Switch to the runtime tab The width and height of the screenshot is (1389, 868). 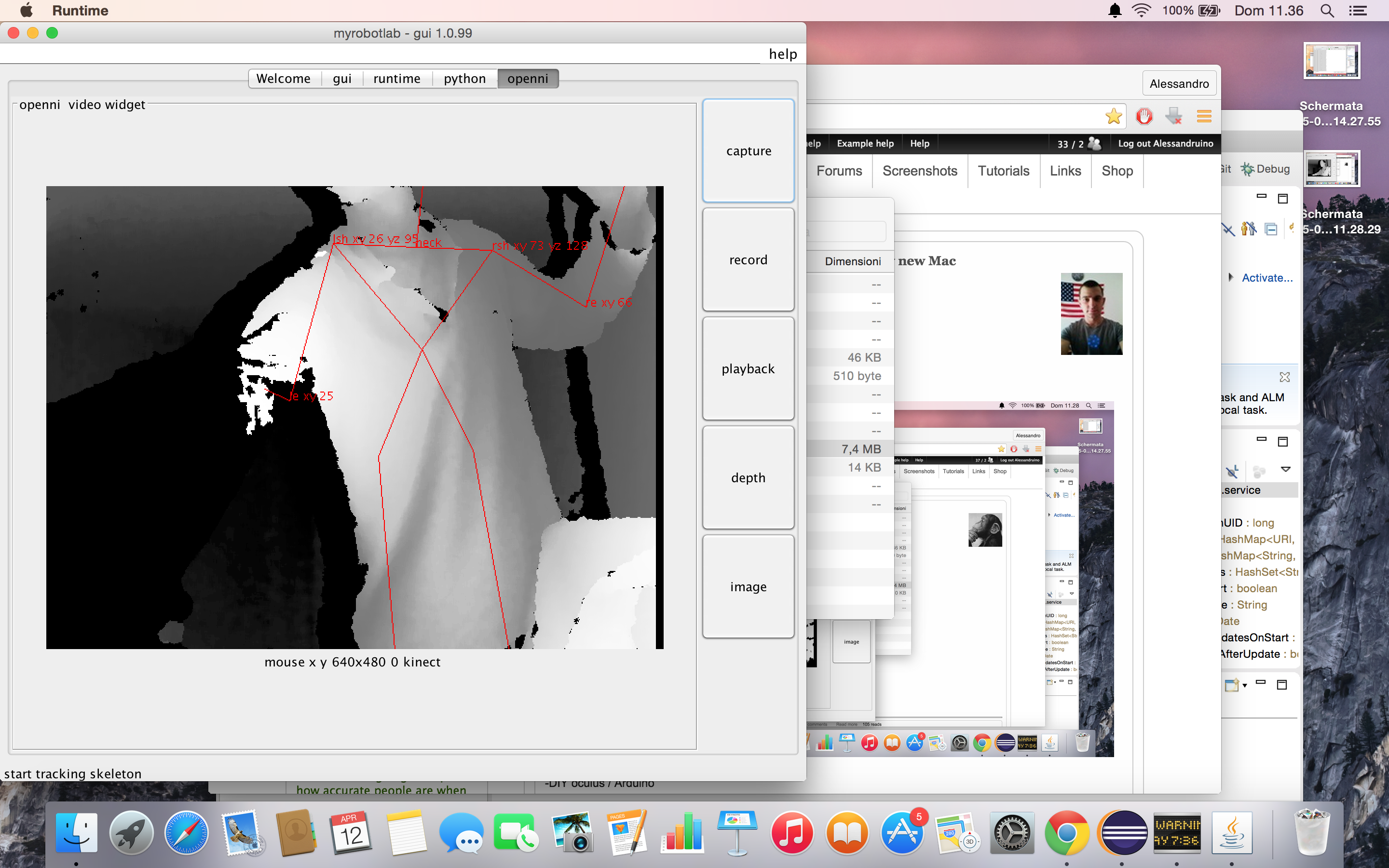[396, 79]
